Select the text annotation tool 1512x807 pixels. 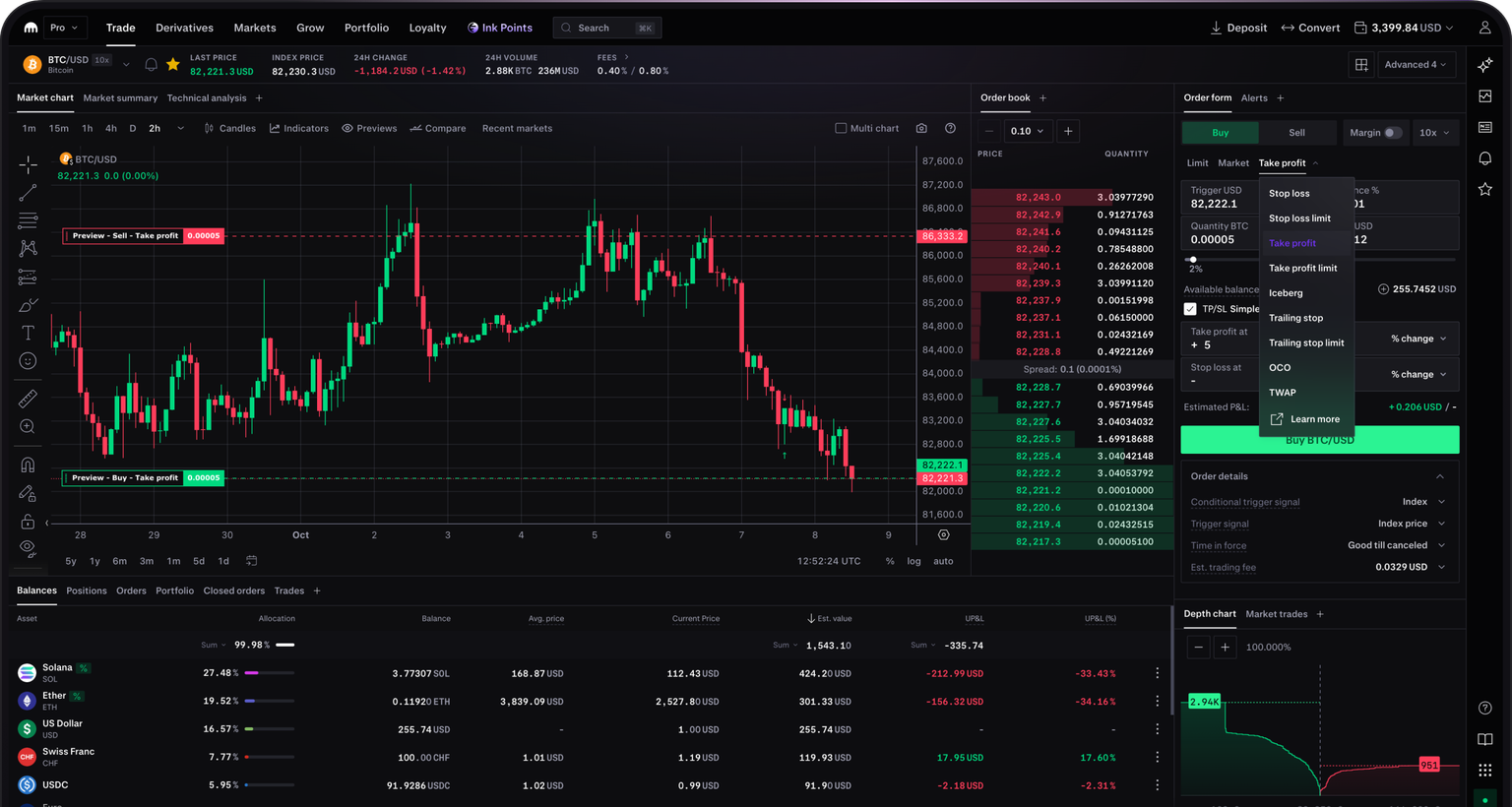click(x=28, y=333)
